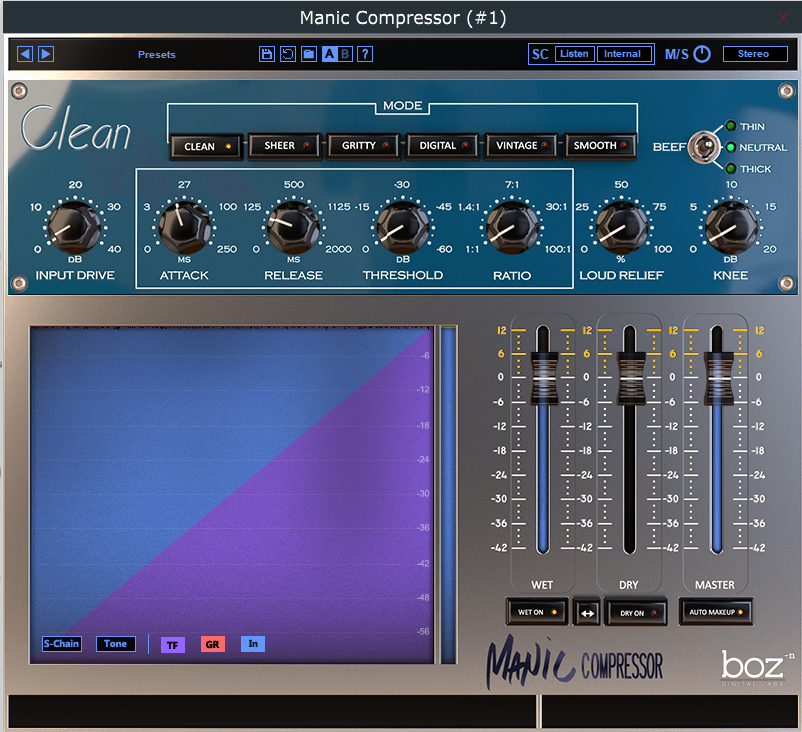This screenshot has width=802, height=732.
Task: Click the BEEF toggle switch
Action: [x=705, y=147]
